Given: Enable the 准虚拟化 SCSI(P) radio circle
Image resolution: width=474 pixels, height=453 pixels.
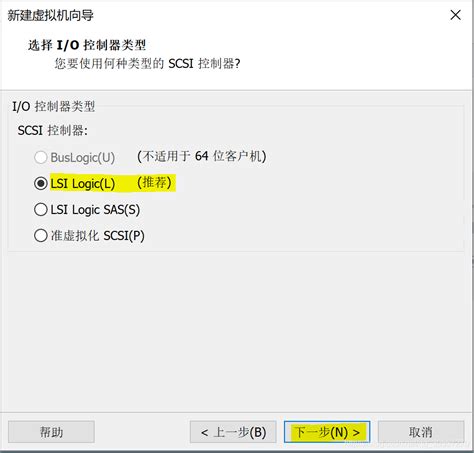Looking at the screenshot, I should (x=41, y=236).
